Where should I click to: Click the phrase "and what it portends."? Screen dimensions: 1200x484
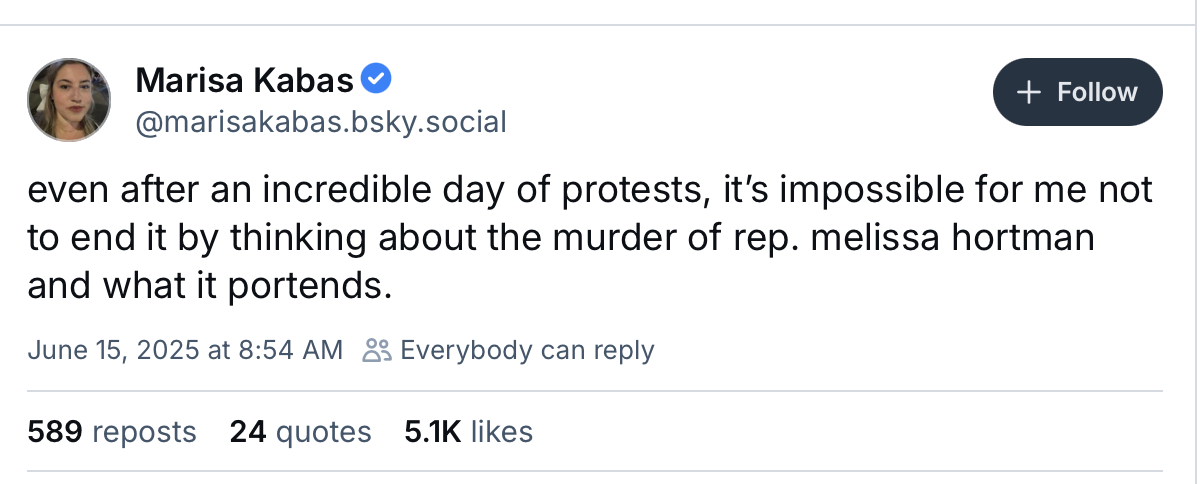tap(208, 288)
